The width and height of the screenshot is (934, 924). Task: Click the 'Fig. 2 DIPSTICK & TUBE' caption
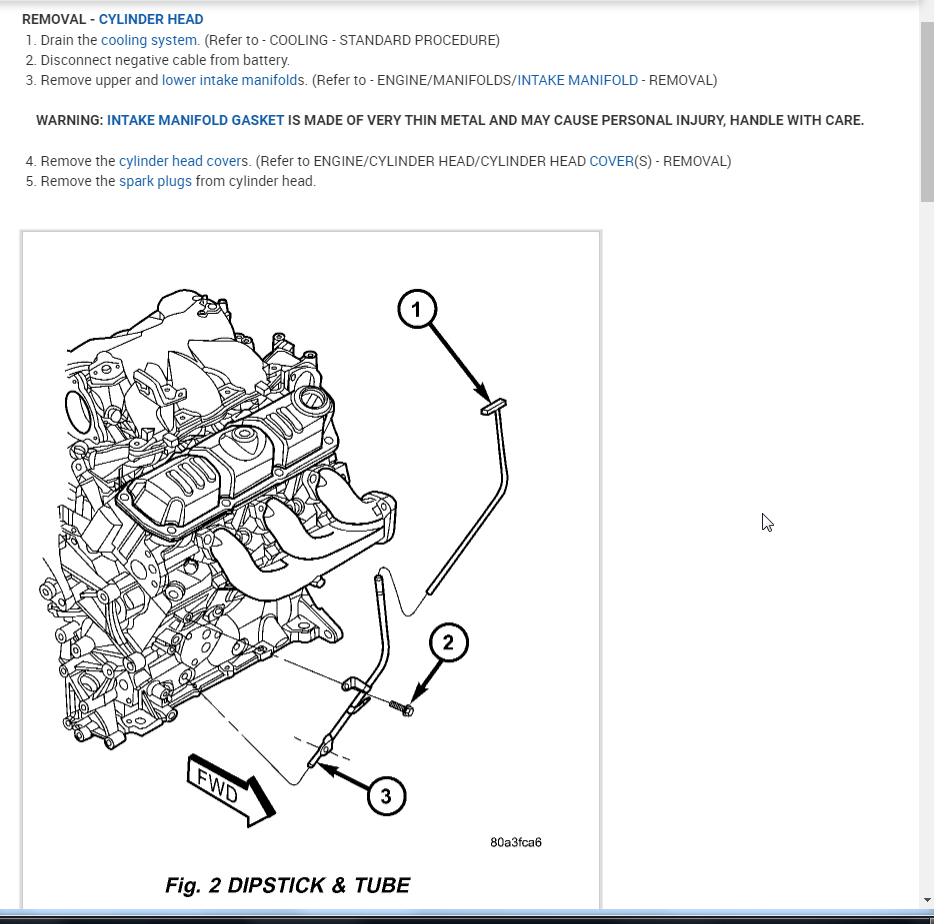click(x=287, y=885)
